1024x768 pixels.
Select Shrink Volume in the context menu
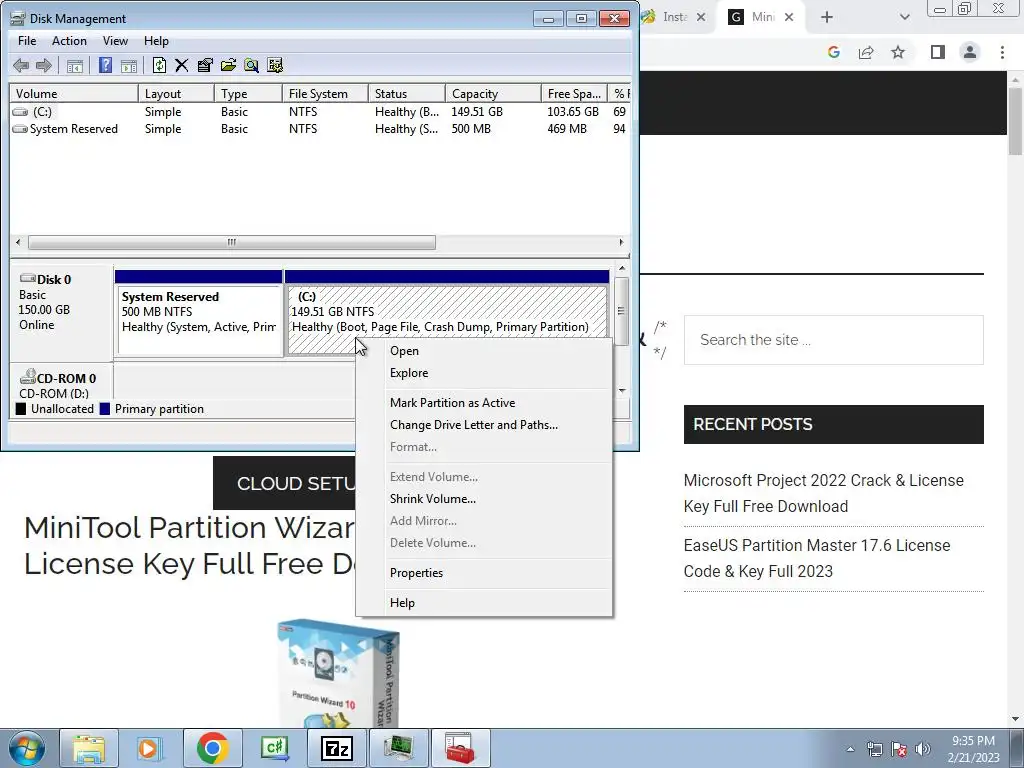tap(484, 499)
